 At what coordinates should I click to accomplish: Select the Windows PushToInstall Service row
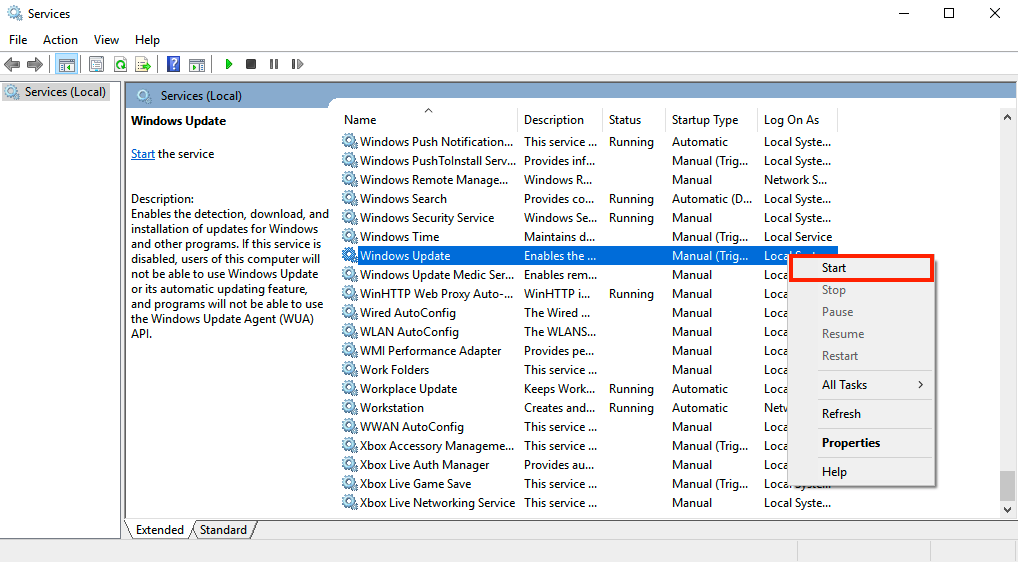click(x=589, y=160)
